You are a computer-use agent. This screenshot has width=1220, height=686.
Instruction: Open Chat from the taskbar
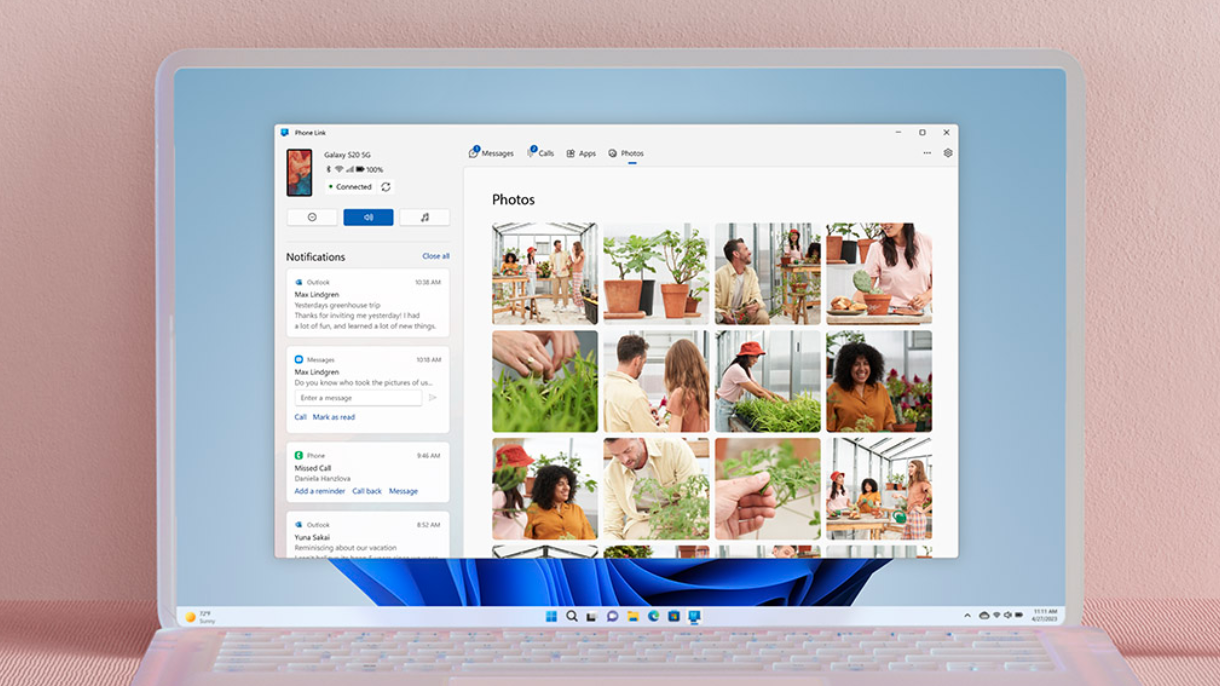coord(612,617)
